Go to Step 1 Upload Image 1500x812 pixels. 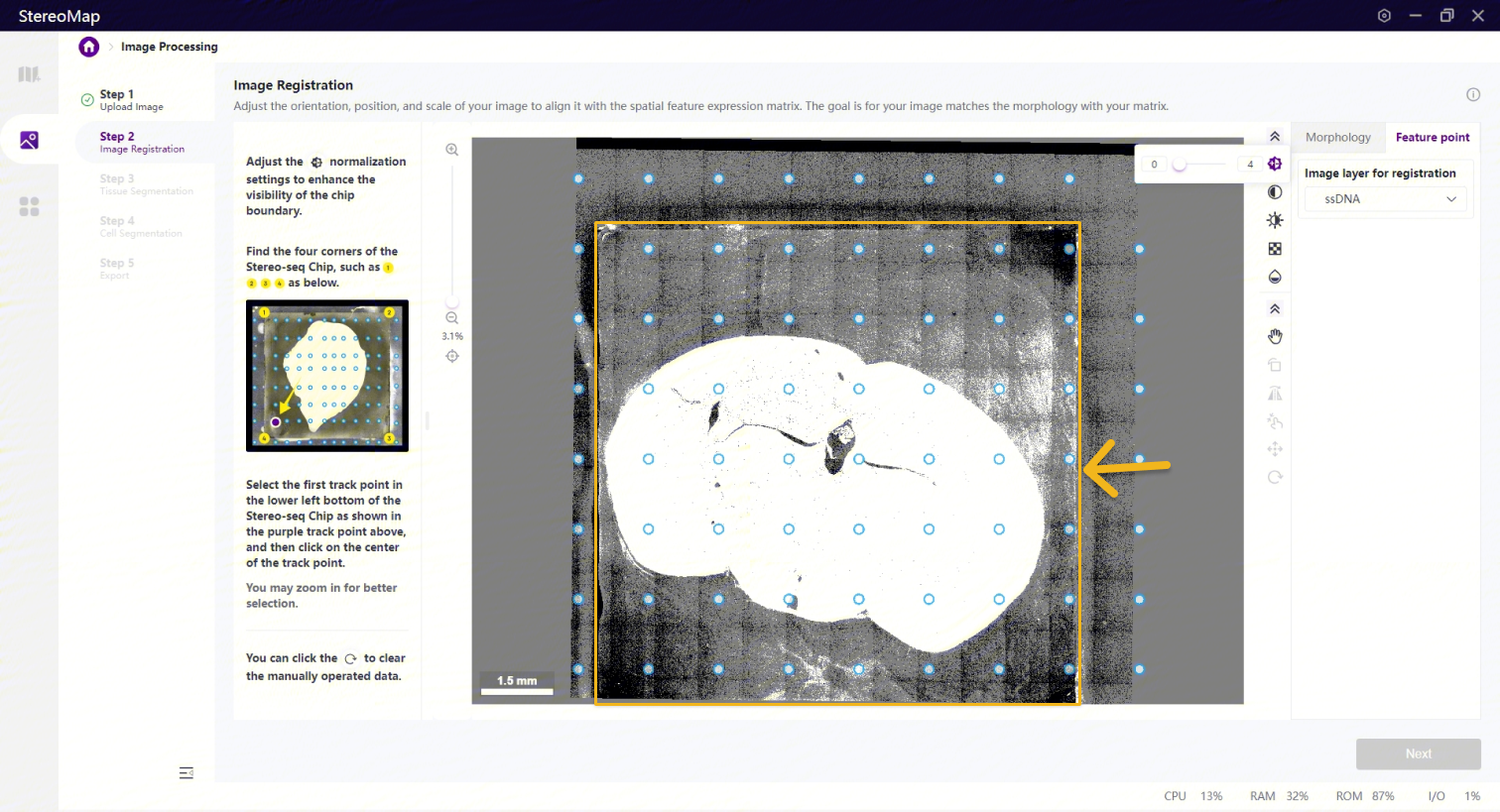[131, 100]
